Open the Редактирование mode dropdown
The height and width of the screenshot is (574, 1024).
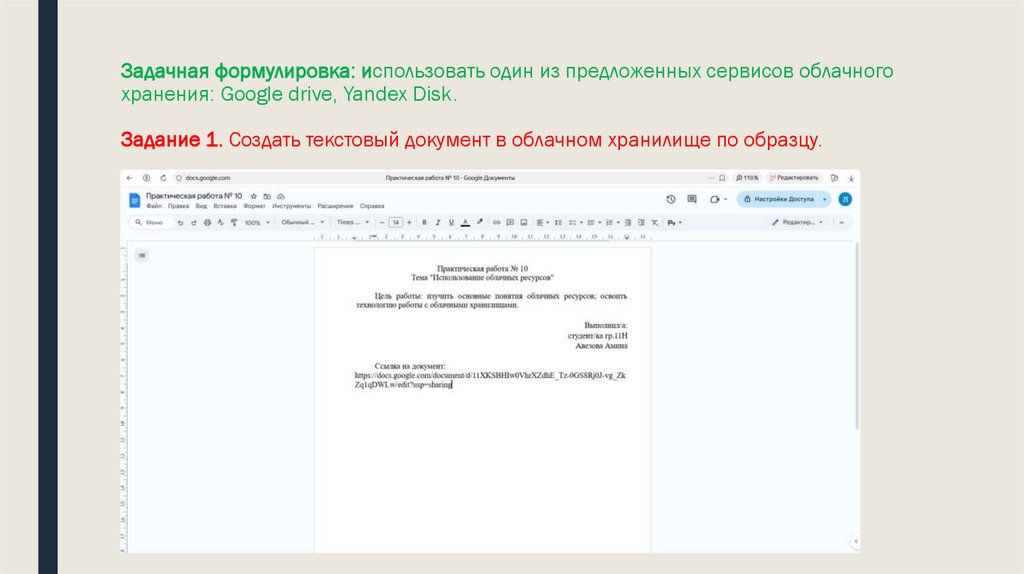pos(797,223)
